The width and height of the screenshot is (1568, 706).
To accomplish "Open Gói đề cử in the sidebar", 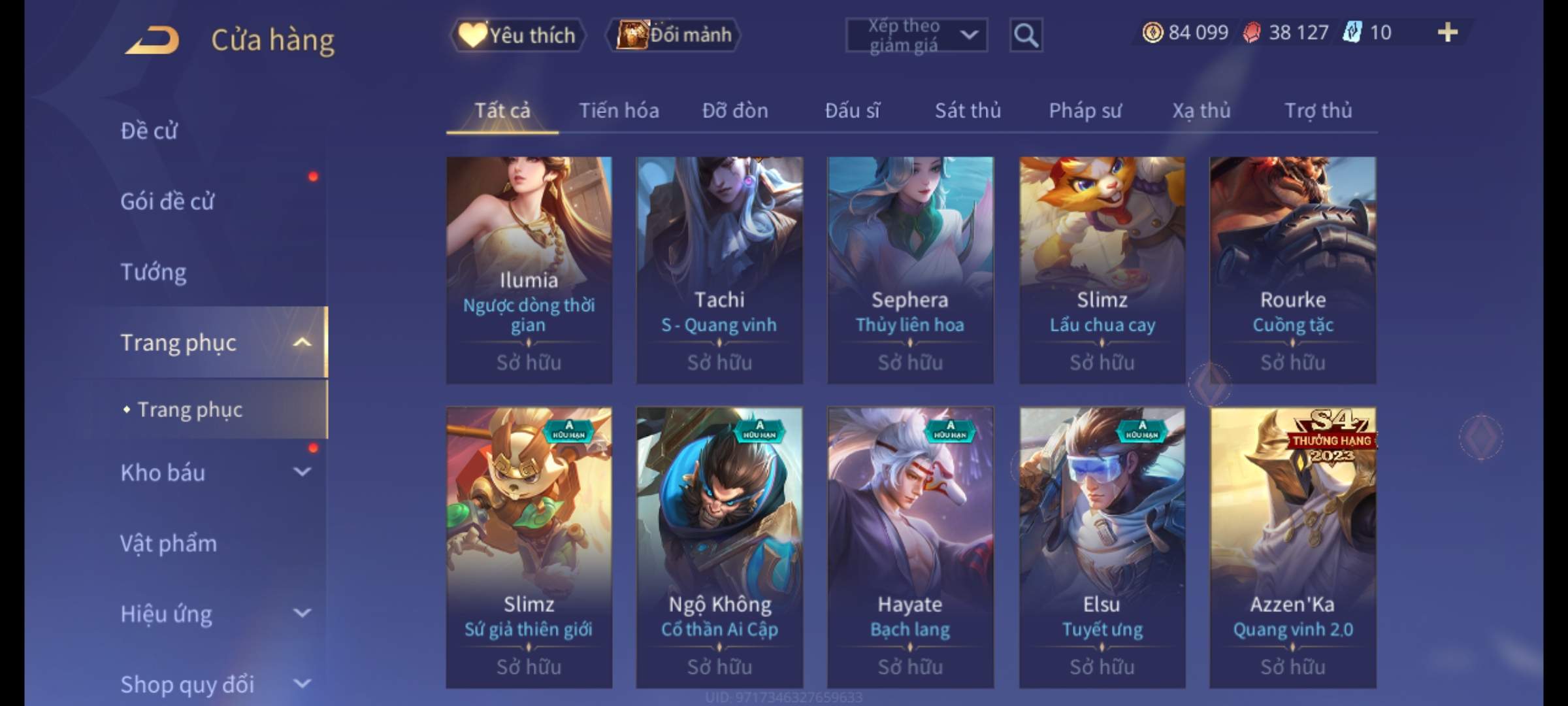I will pos(167,201).
